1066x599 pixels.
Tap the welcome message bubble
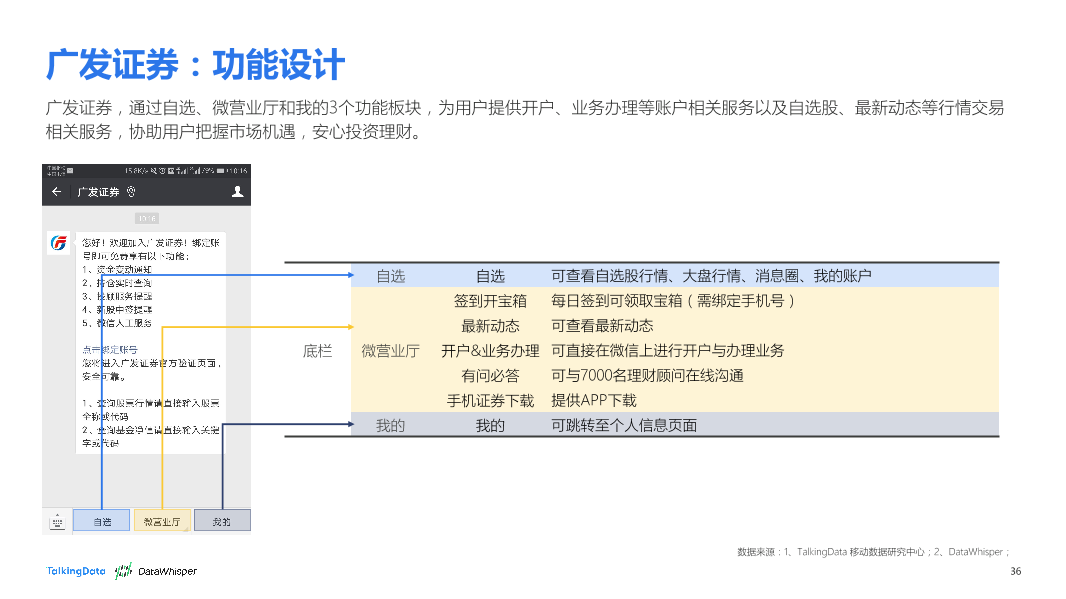tap(150, 343)
